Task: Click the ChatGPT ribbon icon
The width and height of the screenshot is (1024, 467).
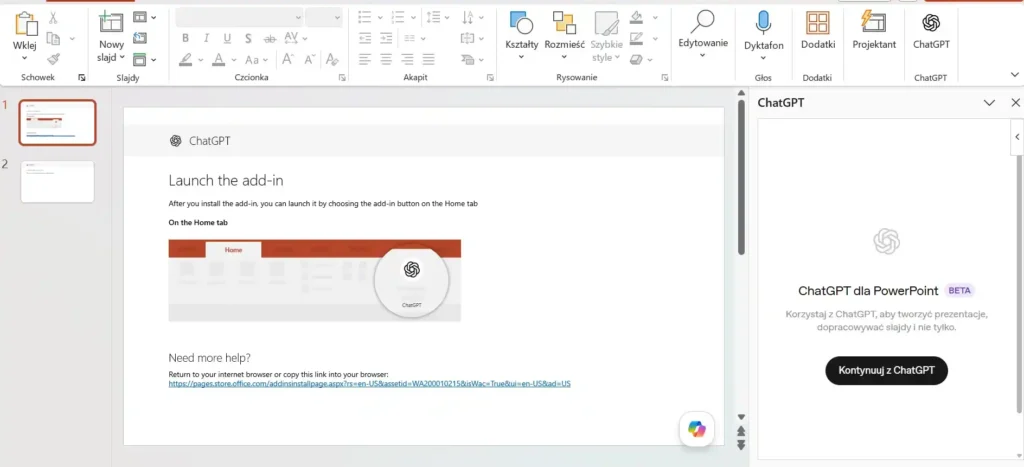Action: click(x=931, y=23)
